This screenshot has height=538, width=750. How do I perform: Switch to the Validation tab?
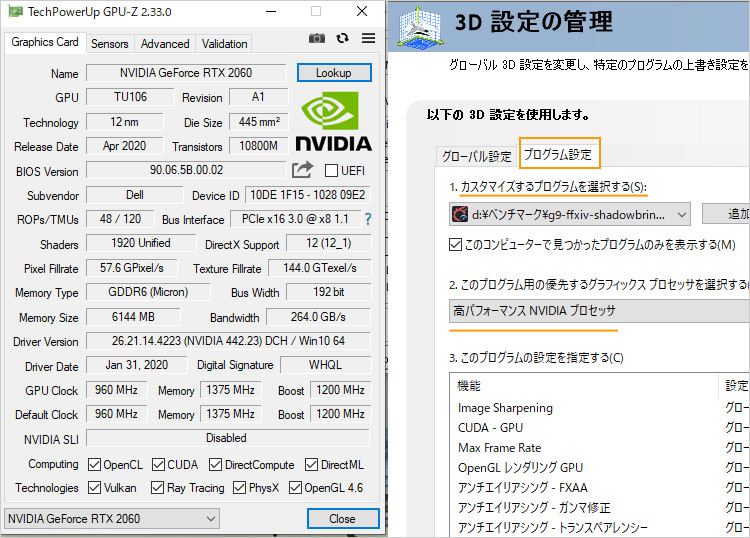[x=224, y=44]
